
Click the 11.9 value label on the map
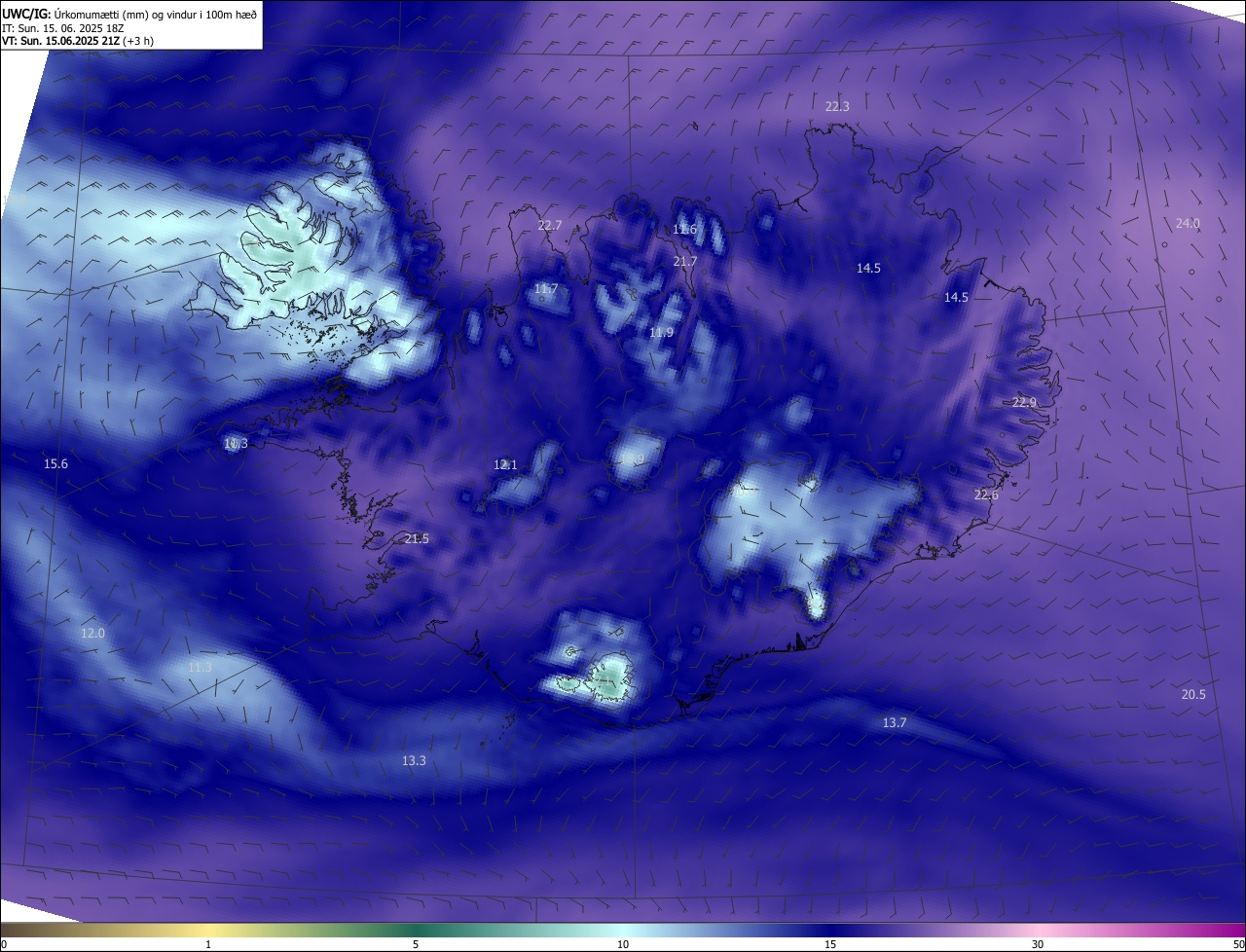[x=661, y=333]
